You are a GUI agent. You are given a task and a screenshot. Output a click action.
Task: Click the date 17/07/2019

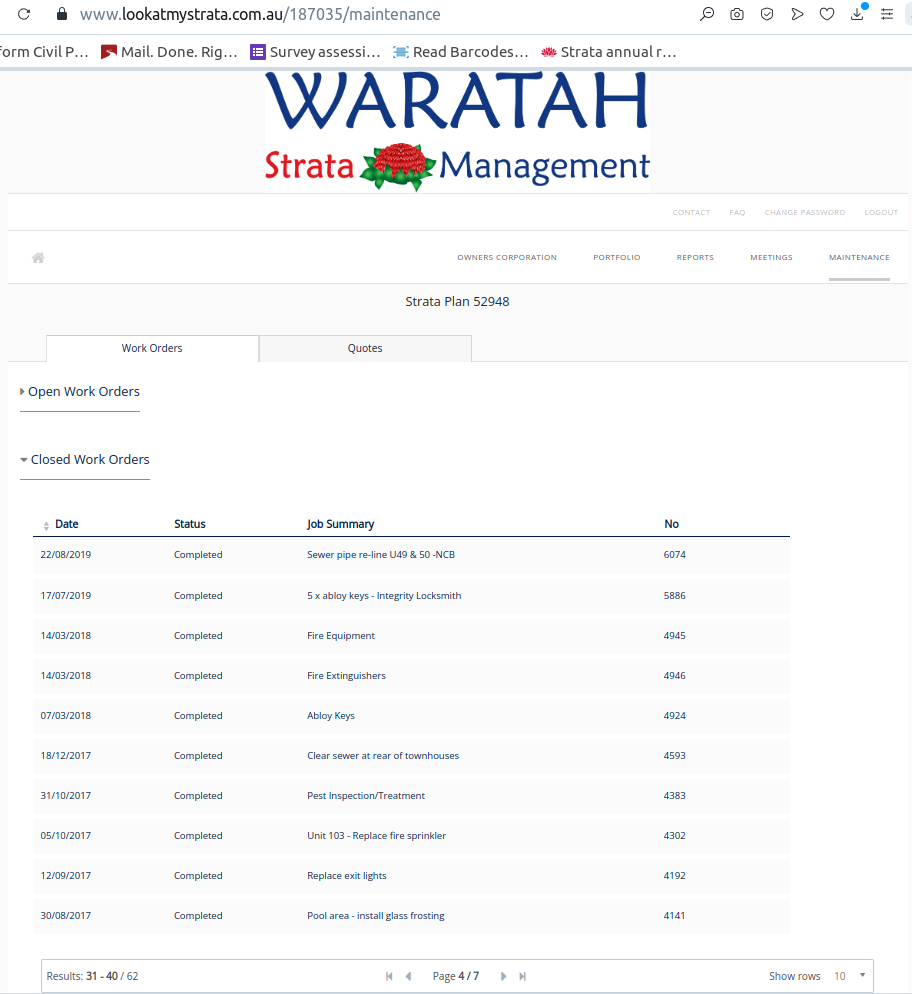coord(66,596)
